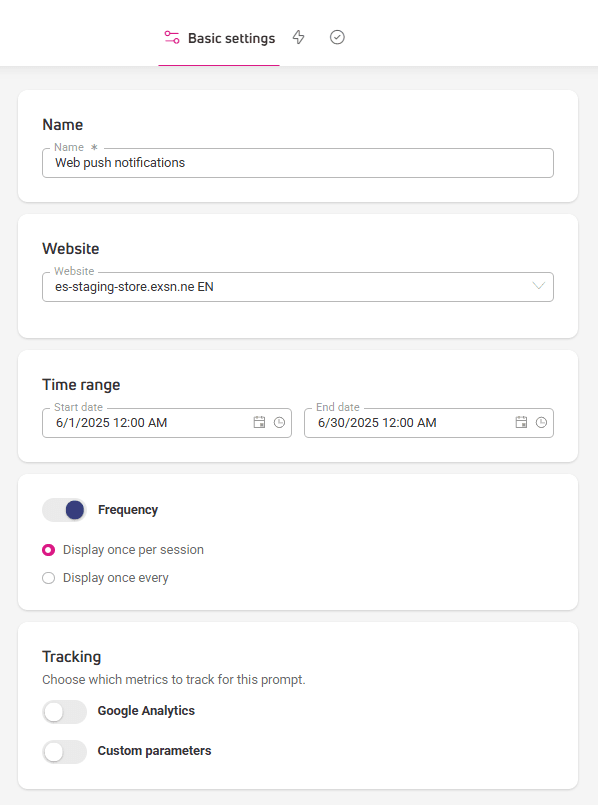Open the Start date clock time picker
The width and height of the screenshot is (598, 805).
coord(279,423)
